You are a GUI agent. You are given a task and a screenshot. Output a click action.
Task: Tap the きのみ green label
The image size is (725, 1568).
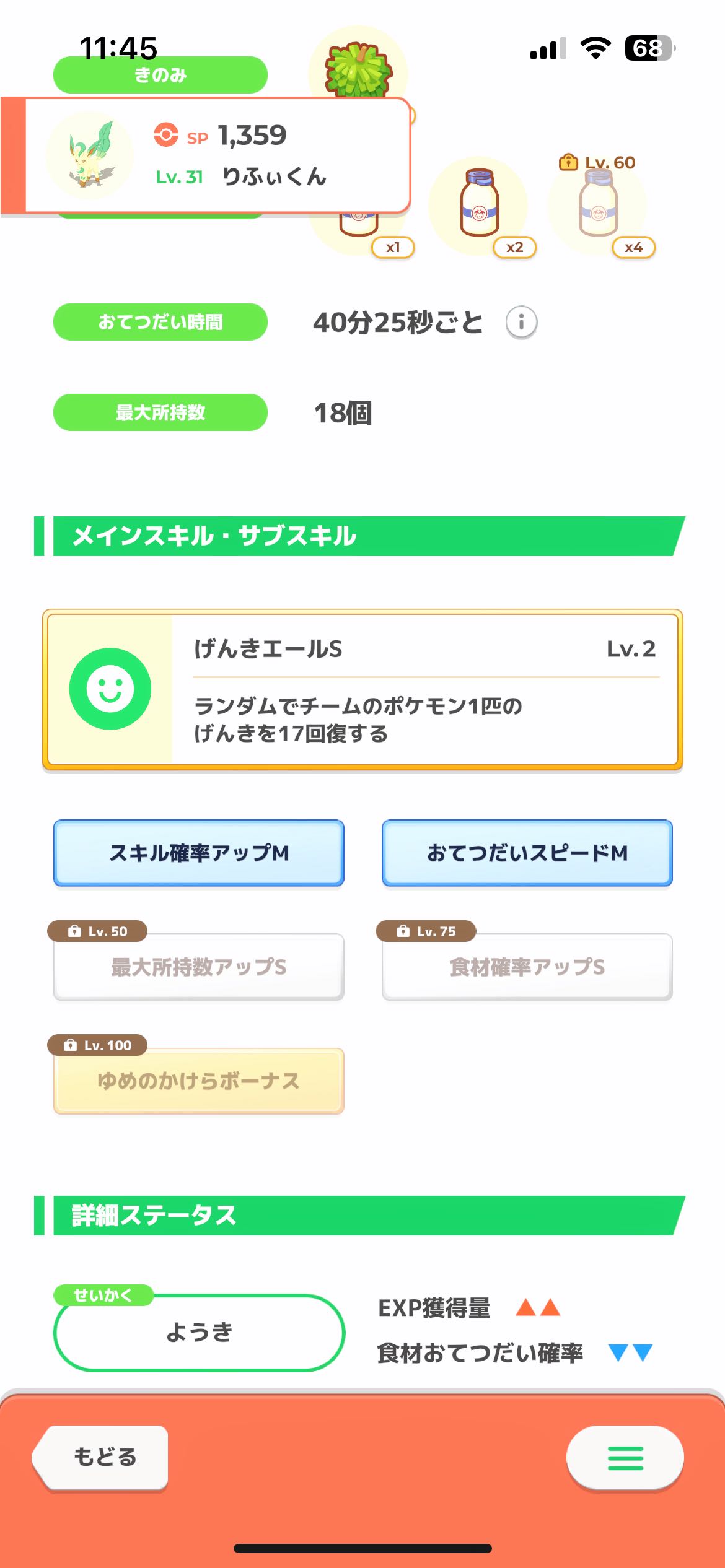(160, 75)
